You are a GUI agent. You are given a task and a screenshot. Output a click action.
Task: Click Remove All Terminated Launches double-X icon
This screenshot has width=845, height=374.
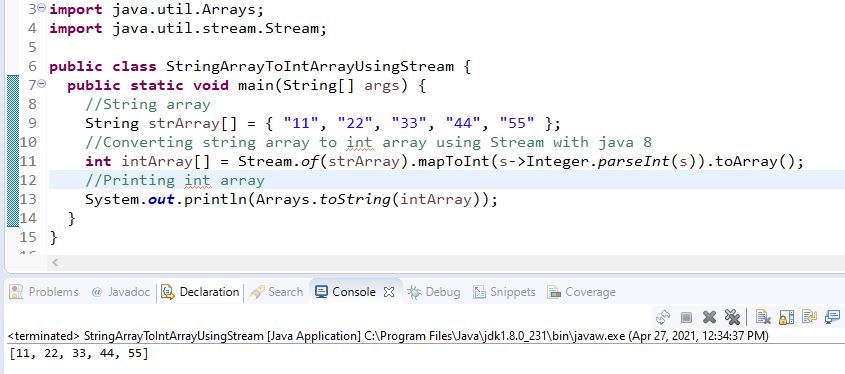coord(732,317)
